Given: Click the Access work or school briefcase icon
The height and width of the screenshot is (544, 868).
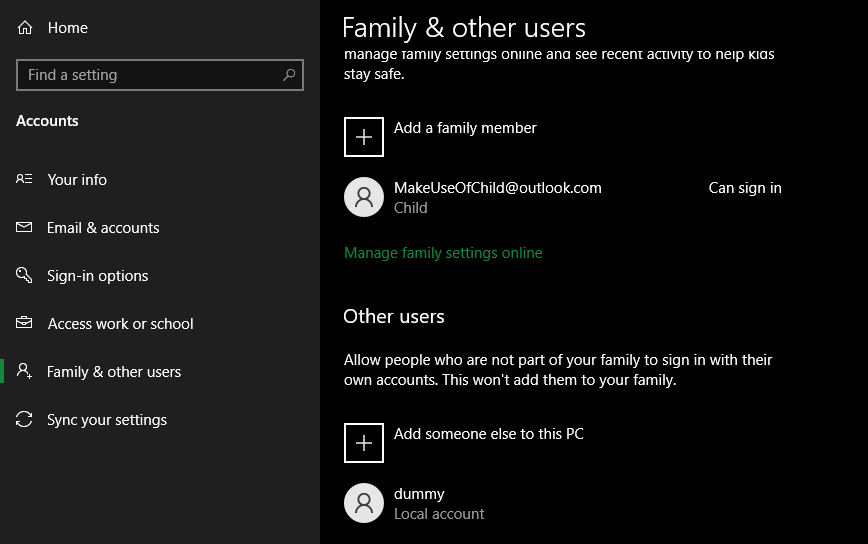Looking at the screenshot, I should 24,323.
